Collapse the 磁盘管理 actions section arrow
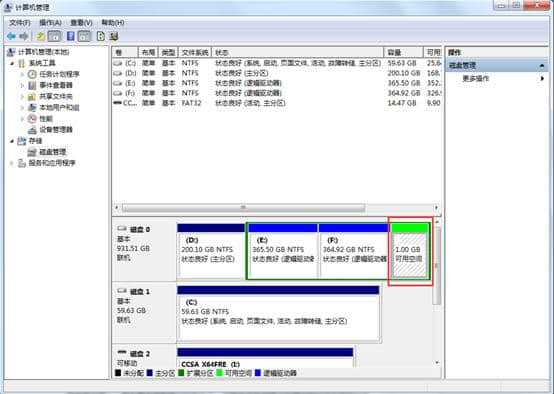 coord(542,66)
